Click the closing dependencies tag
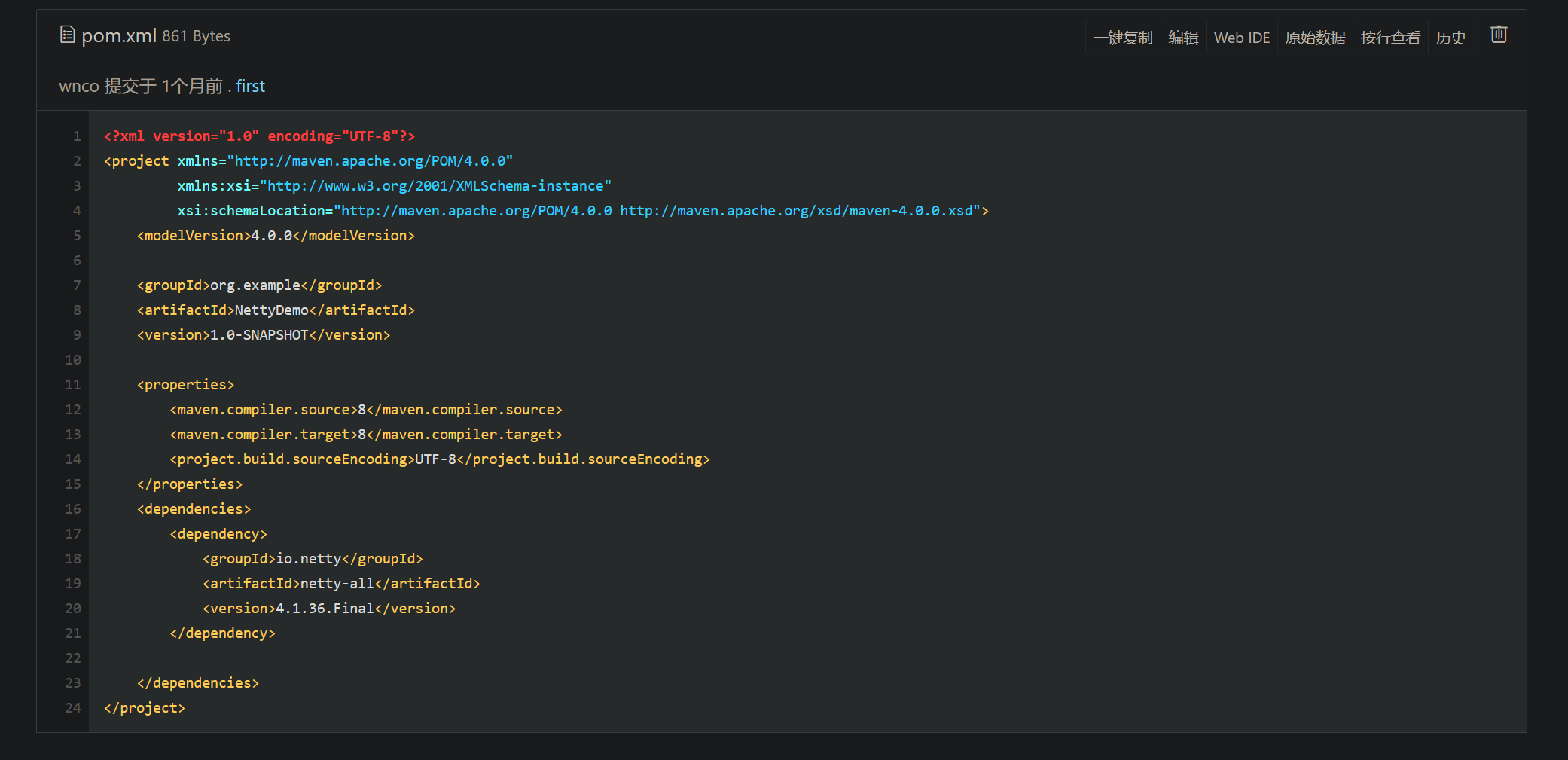This screenshot has width=1568, height=760. pyautogui.click(x=198, y=683)
